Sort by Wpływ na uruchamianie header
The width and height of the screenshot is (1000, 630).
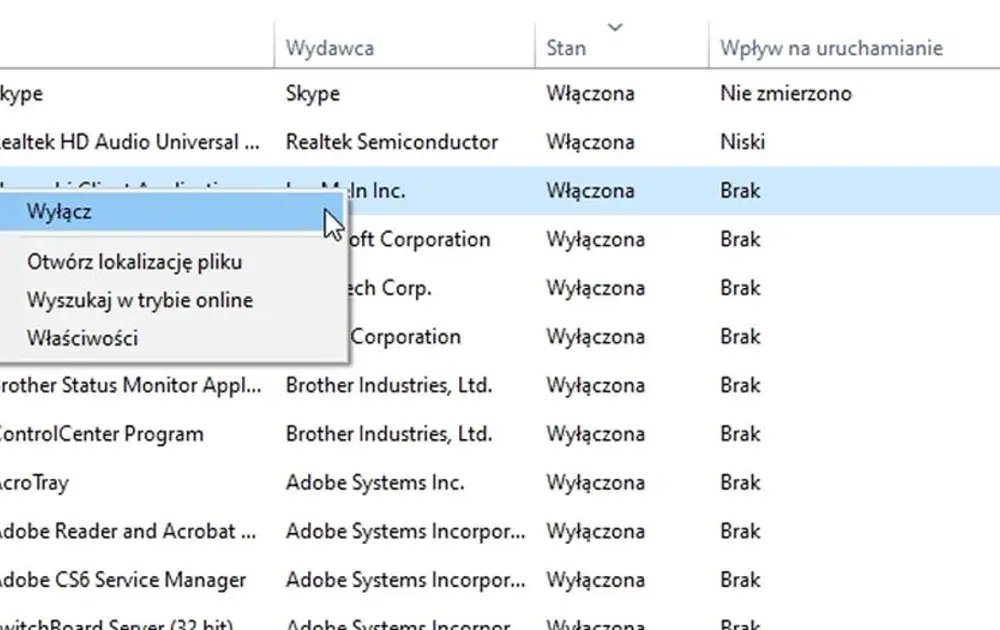831,48
